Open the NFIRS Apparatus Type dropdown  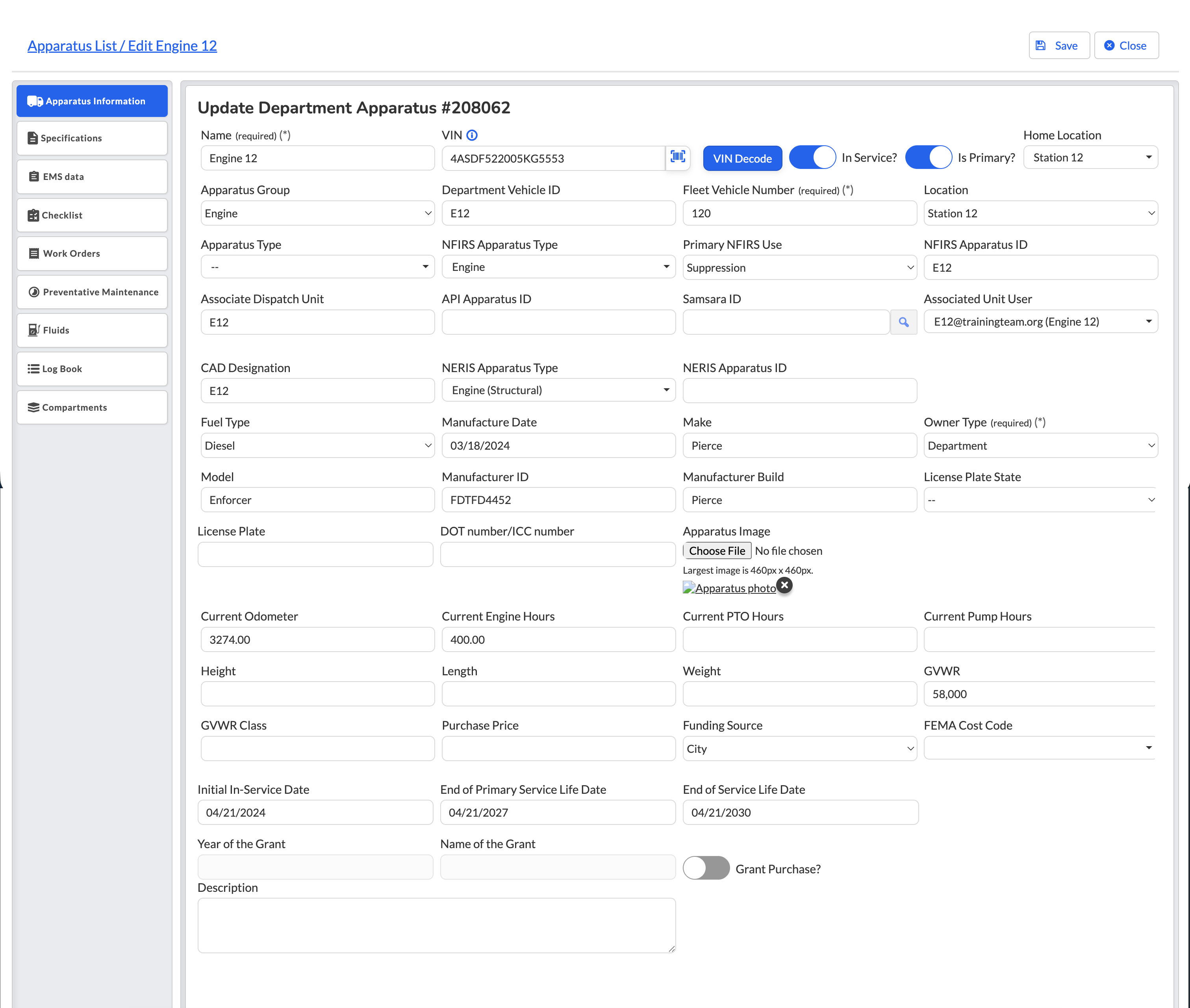558,267
